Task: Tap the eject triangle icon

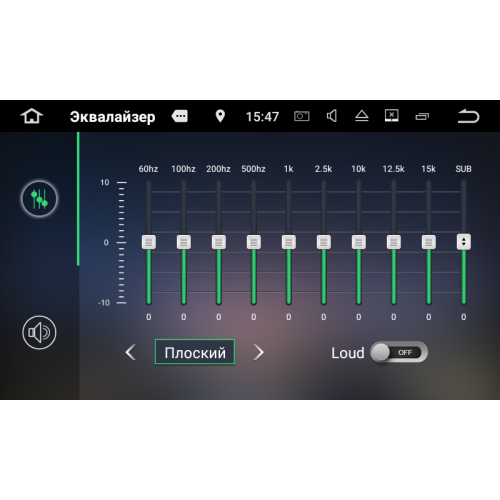Action: 362,116
